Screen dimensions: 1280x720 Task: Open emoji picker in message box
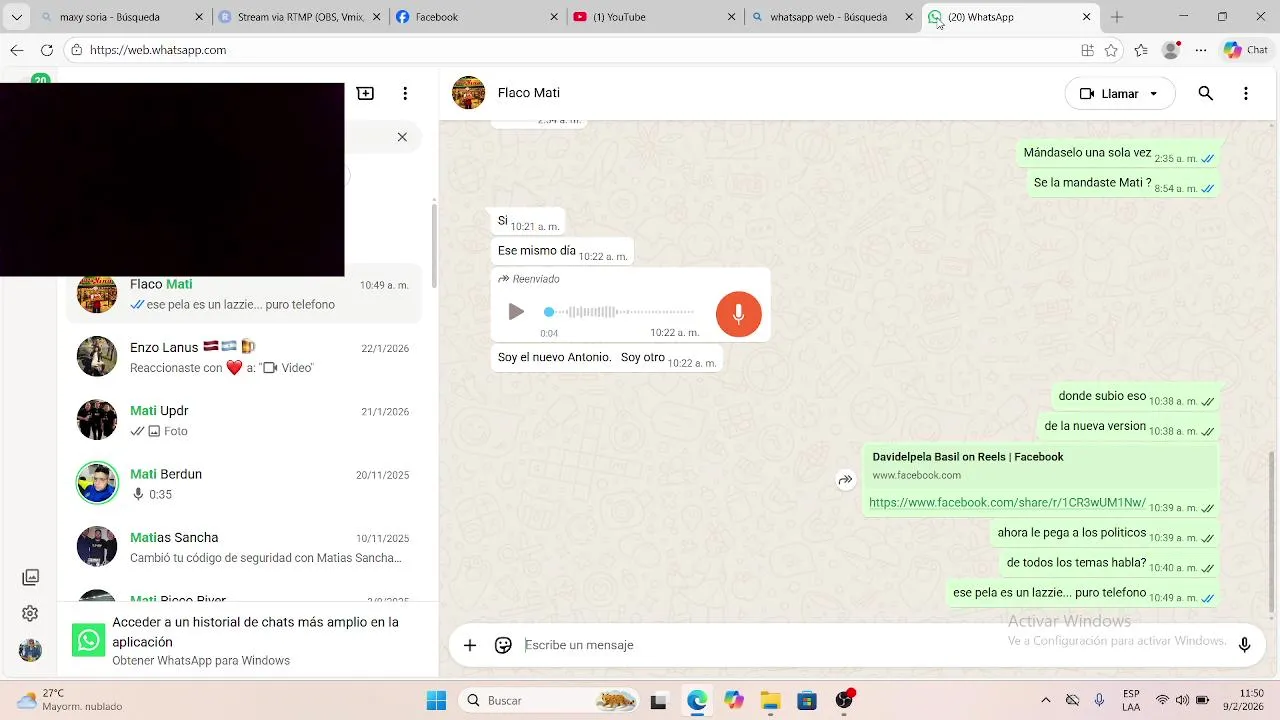503,645
